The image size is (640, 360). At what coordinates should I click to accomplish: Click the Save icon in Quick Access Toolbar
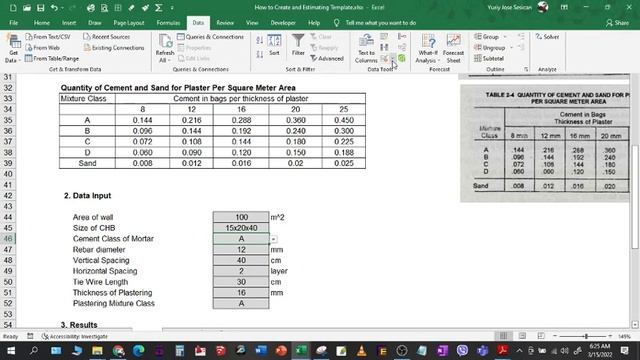click(x=40, y=8)
